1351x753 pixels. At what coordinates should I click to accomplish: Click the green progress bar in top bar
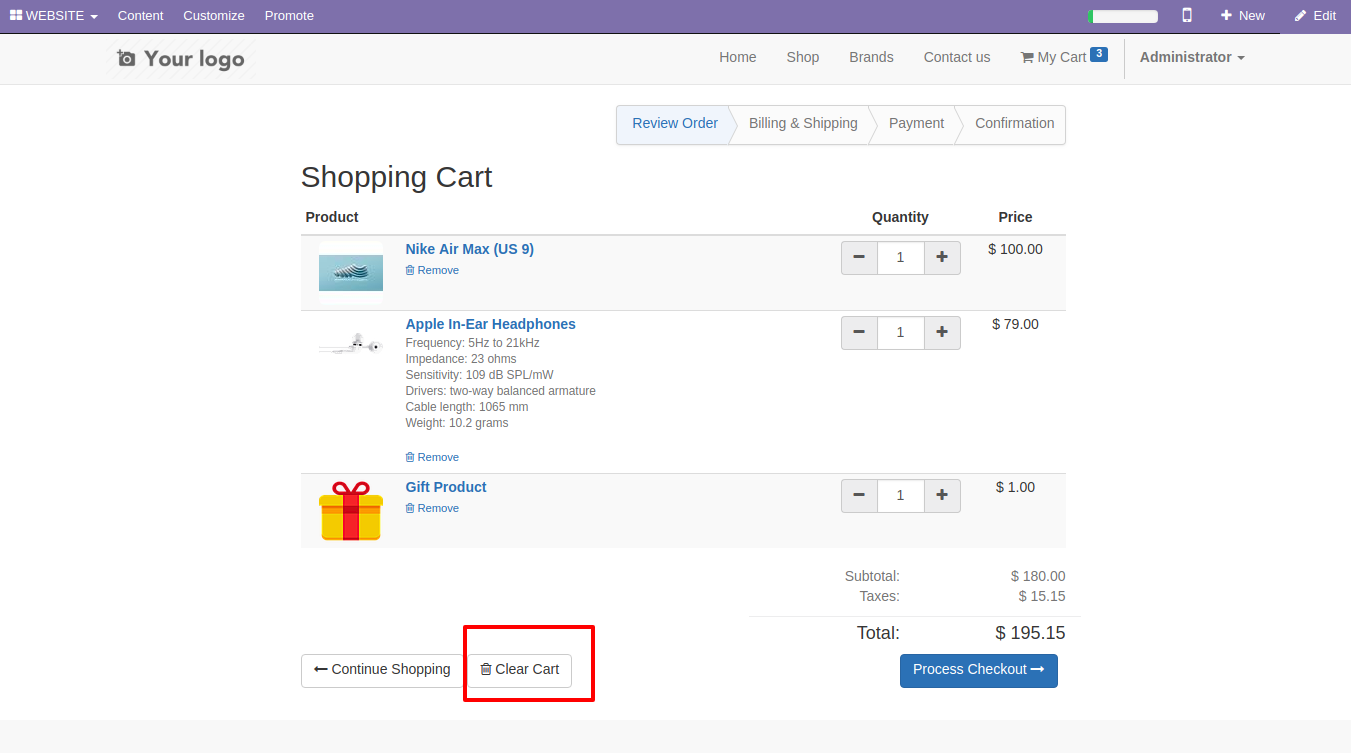point(1122,16)
